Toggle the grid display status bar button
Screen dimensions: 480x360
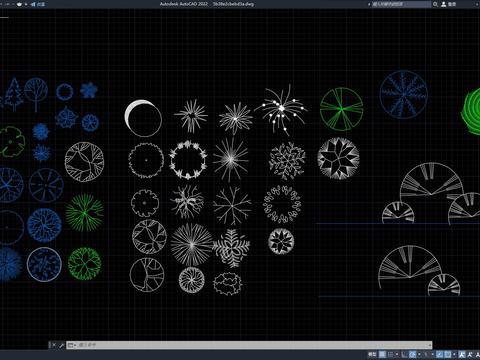382,354
